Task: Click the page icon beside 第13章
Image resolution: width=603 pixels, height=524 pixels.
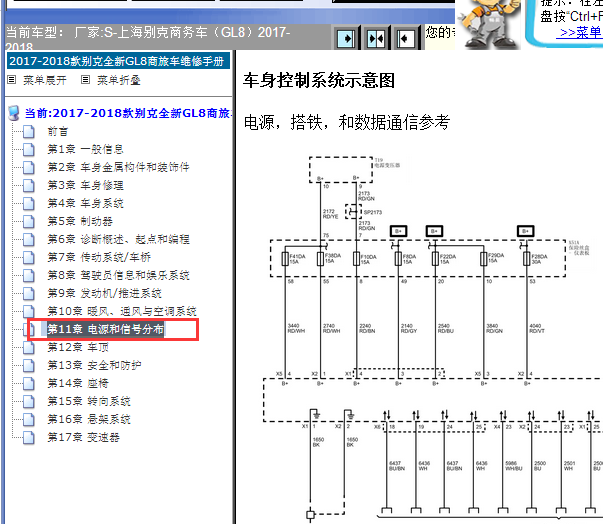Action: 28,366
